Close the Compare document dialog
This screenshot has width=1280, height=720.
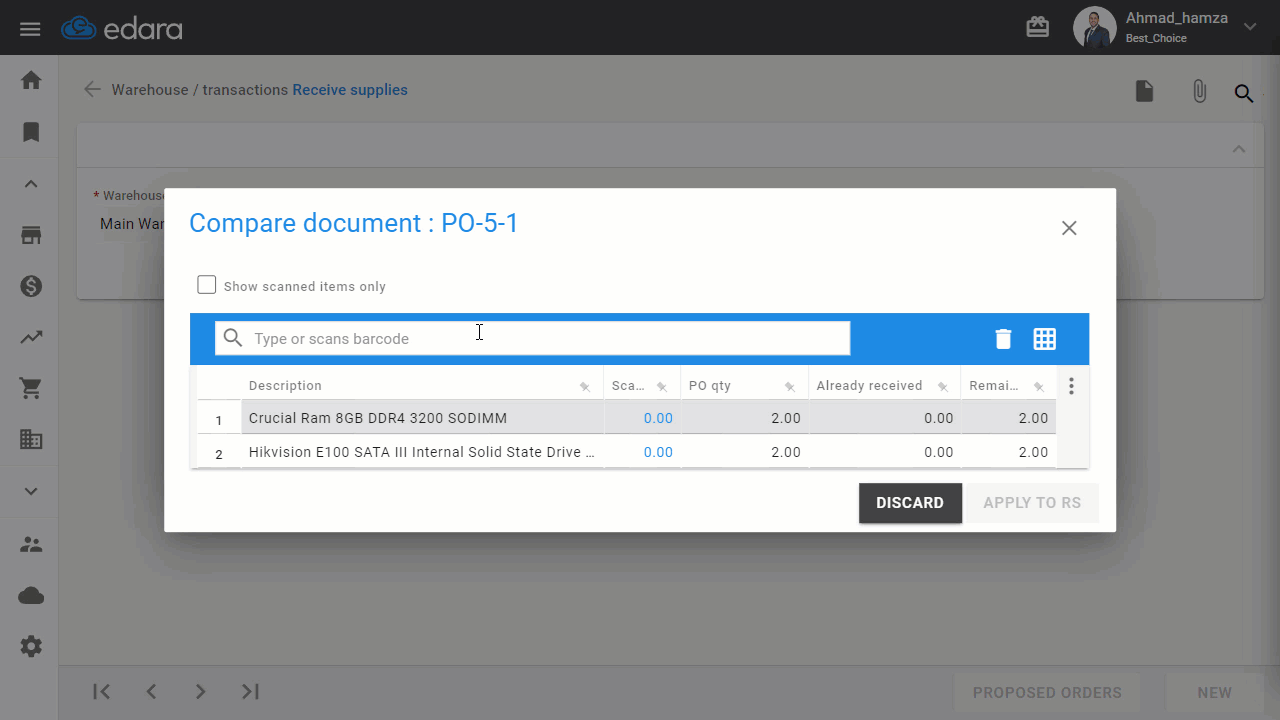tap(1069, 228)
